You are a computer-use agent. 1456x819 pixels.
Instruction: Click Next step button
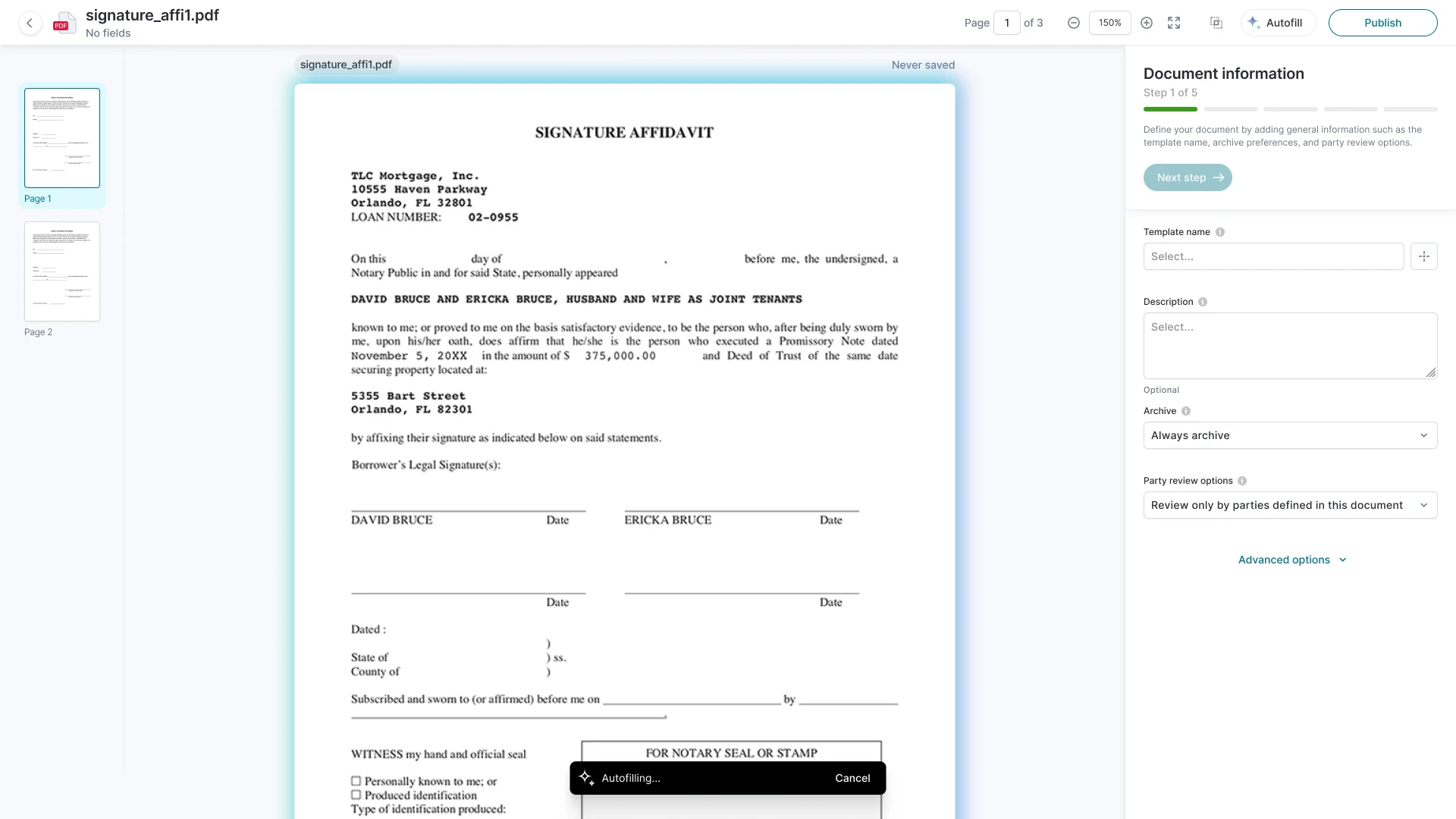click(x=1188, y=177)
